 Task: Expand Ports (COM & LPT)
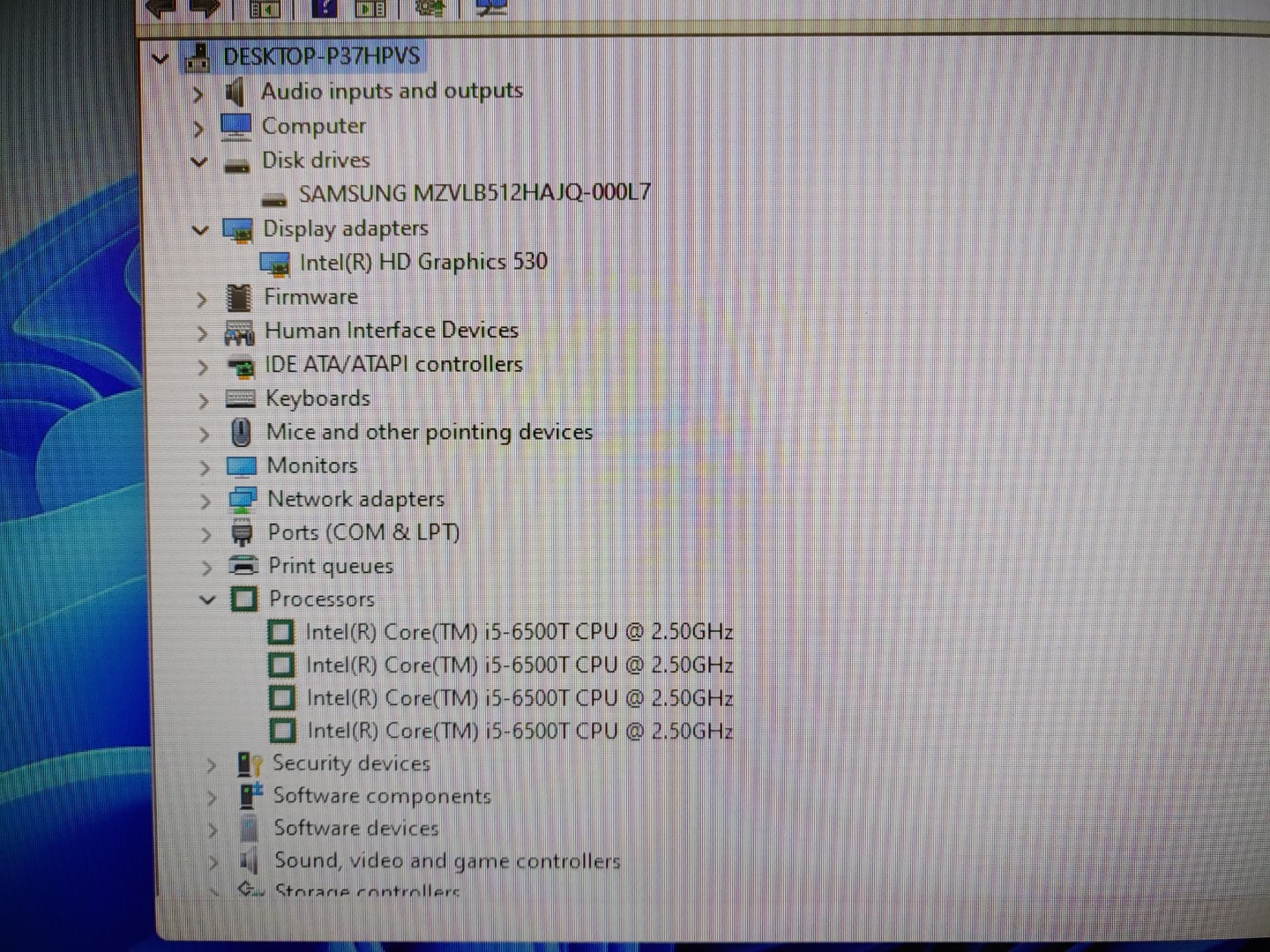point(206,535)
